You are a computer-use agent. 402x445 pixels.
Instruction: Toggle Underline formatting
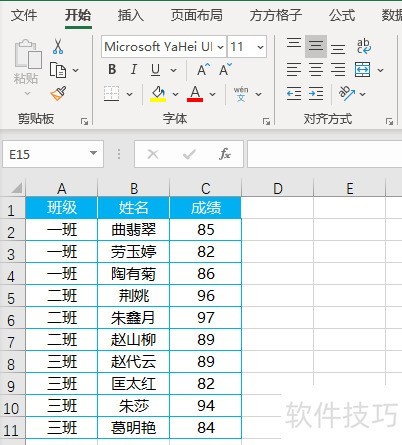coord(155,70)
